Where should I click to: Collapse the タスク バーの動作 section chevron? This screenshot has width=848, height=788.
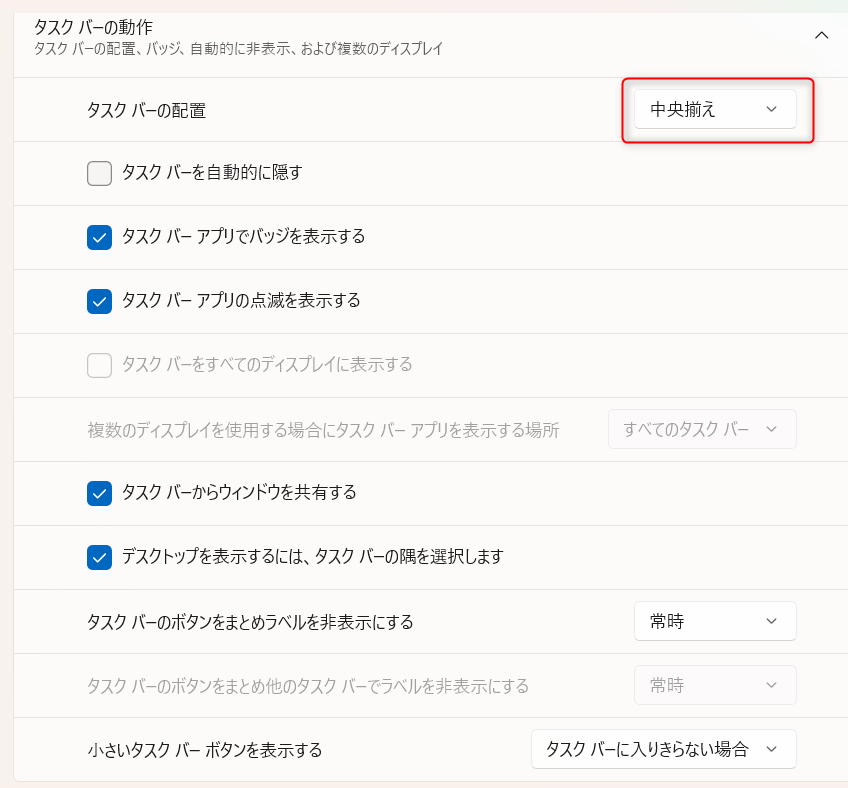[822, 35]
